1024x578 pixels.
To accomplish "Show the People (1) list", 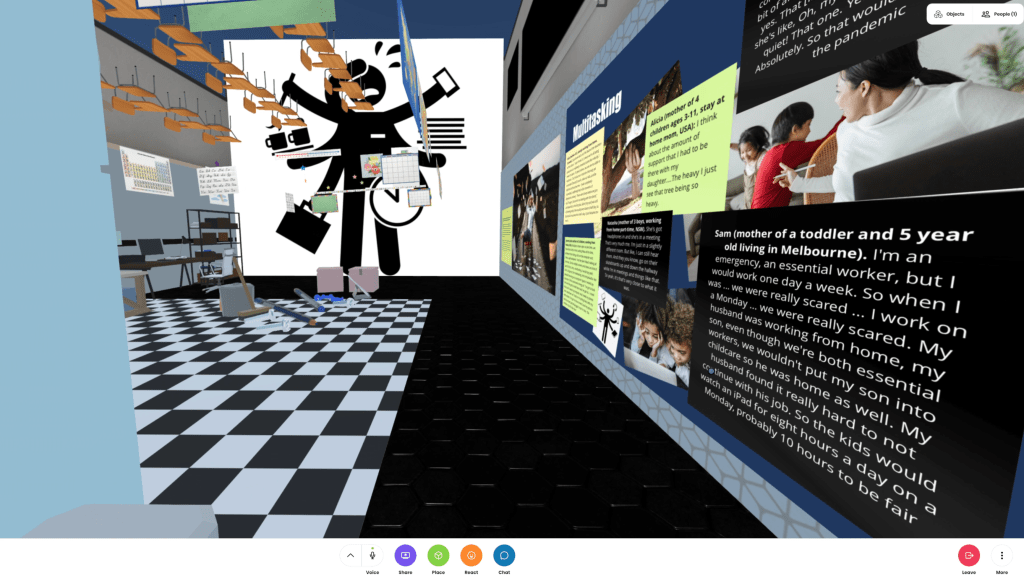I will pos(998,14).
